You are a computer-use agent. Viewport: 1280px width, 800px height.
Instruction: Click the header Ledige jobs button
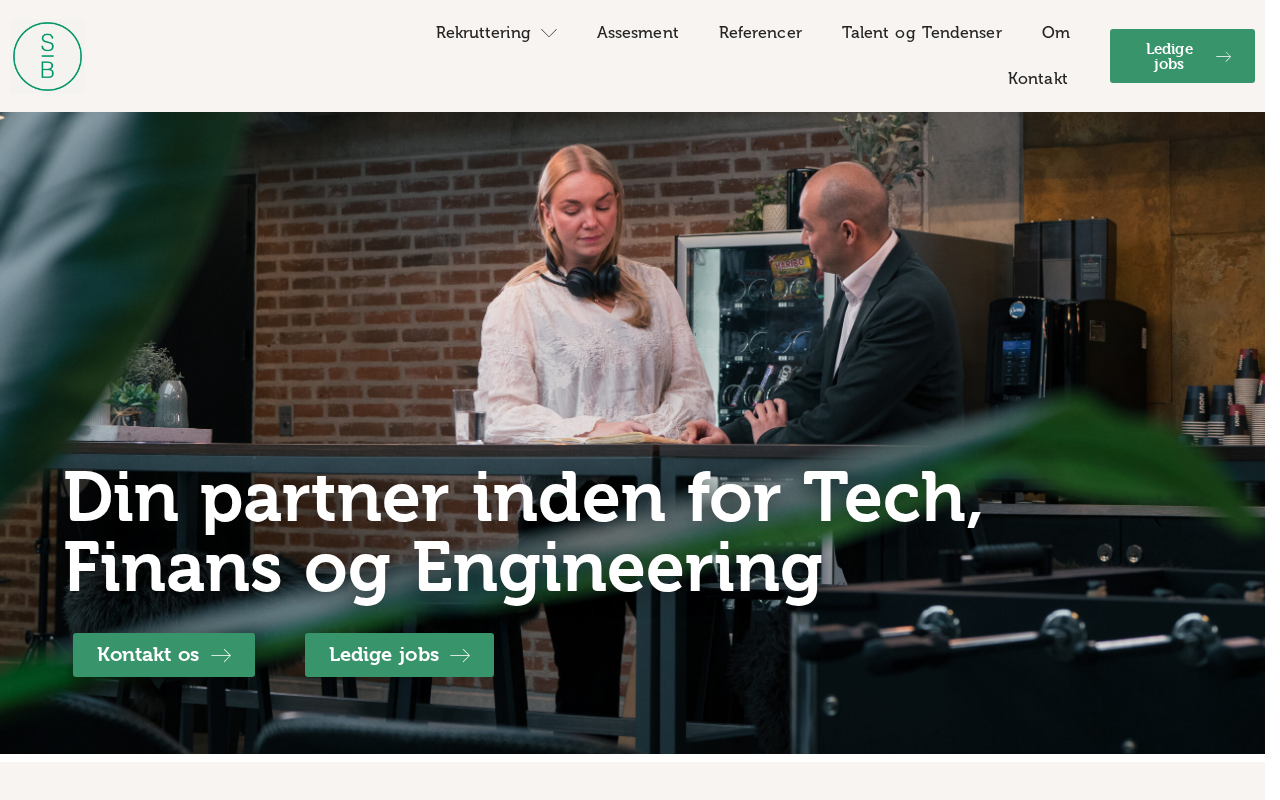[1182, 56]
